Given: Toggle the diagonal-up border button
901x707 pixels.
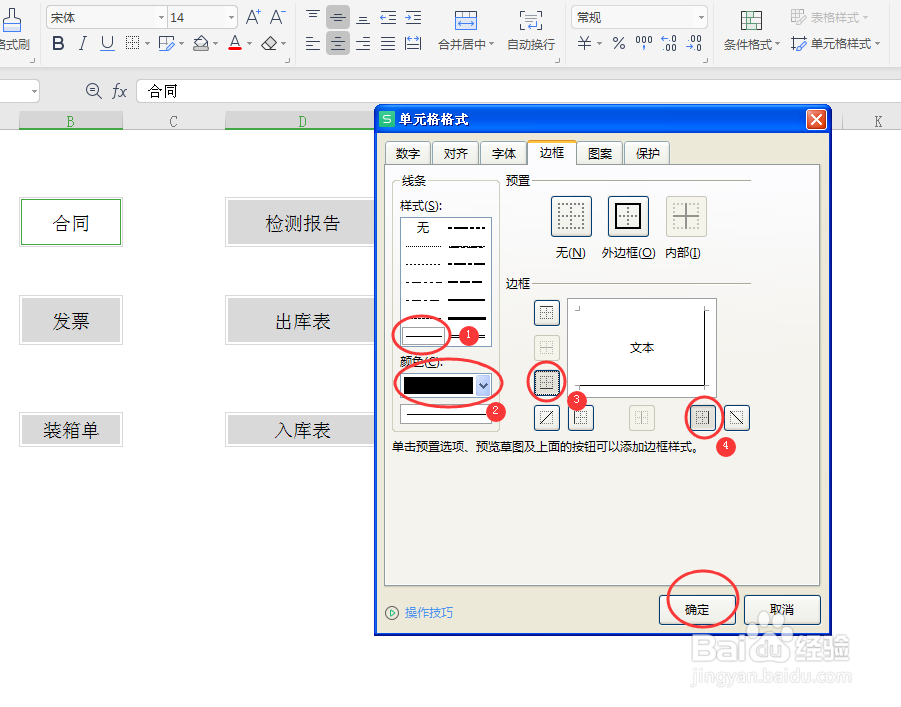Looking at the screenshot, I should (546, 418).
